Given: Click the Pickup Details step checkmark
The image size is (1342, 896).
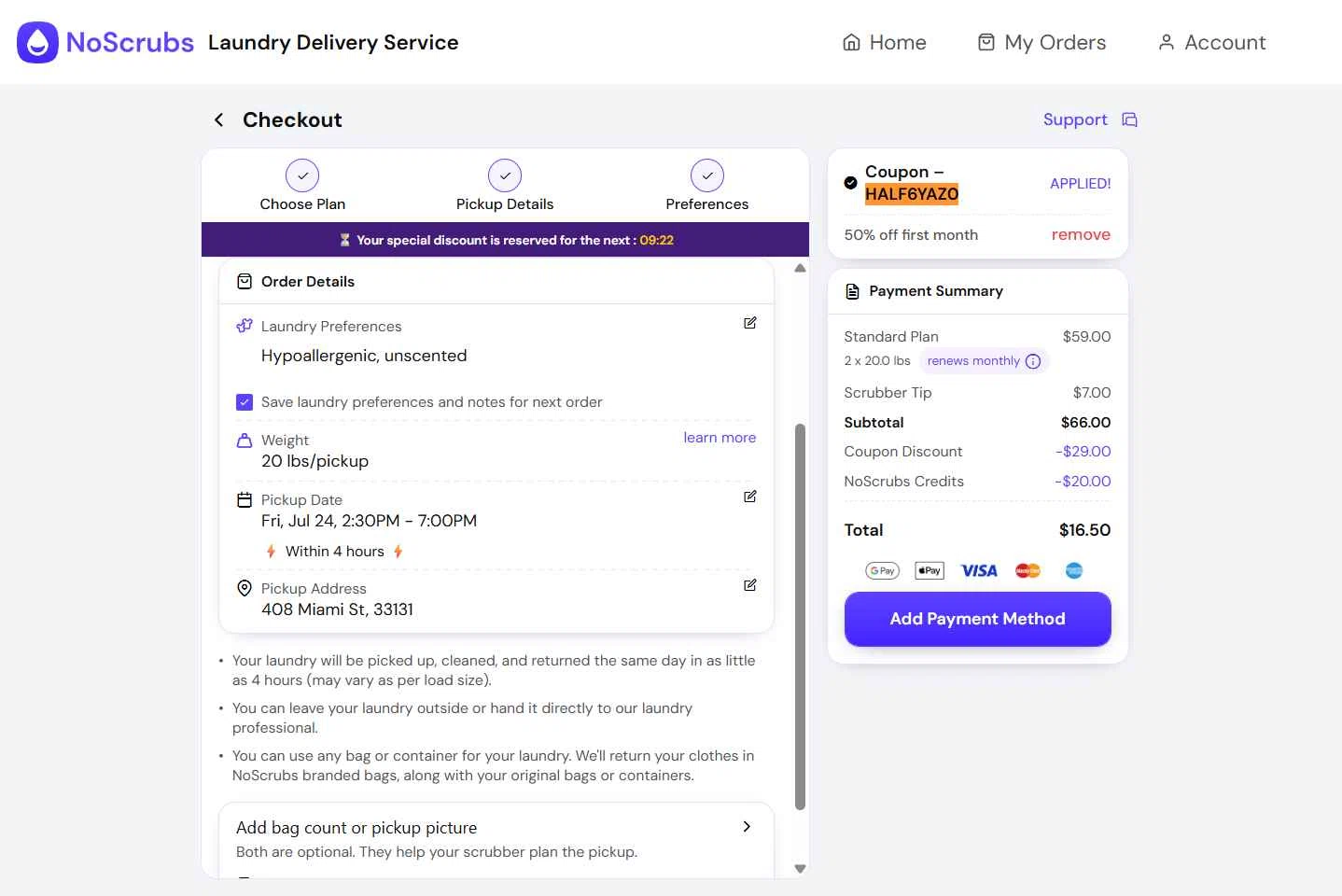Looking at the screenshot, I should pyautogui.click(x=505, y=175).
